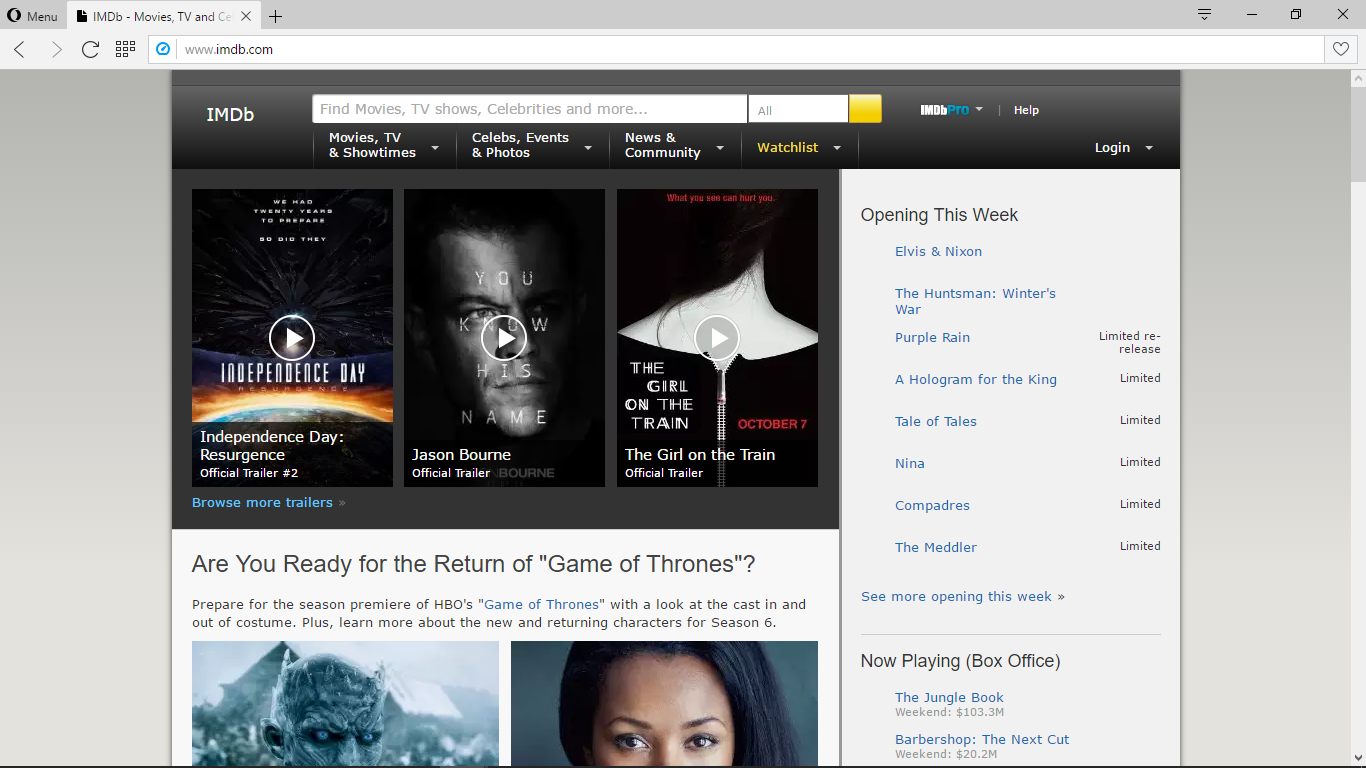The image size is (1366, 768).
Task: Open the actress portrait thumbnail
Action: click(x=664, y=704)
